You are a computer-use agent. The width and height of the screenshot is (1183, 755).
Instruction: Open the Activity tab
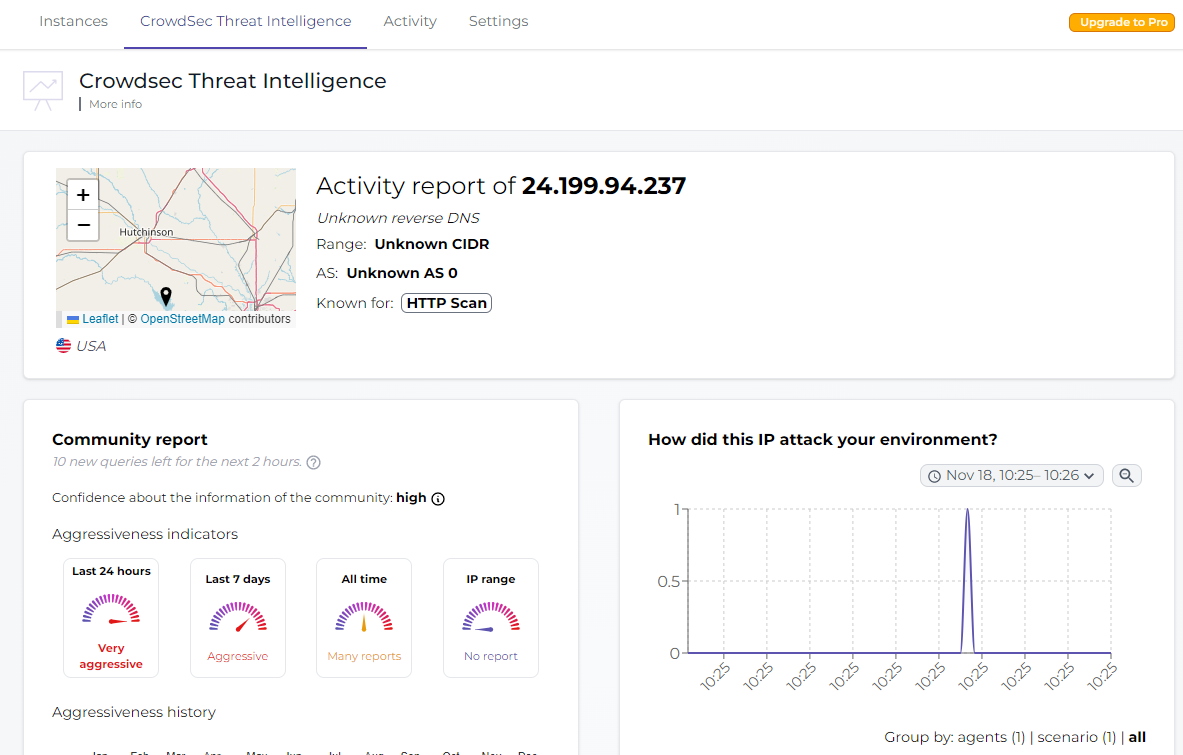410,21
